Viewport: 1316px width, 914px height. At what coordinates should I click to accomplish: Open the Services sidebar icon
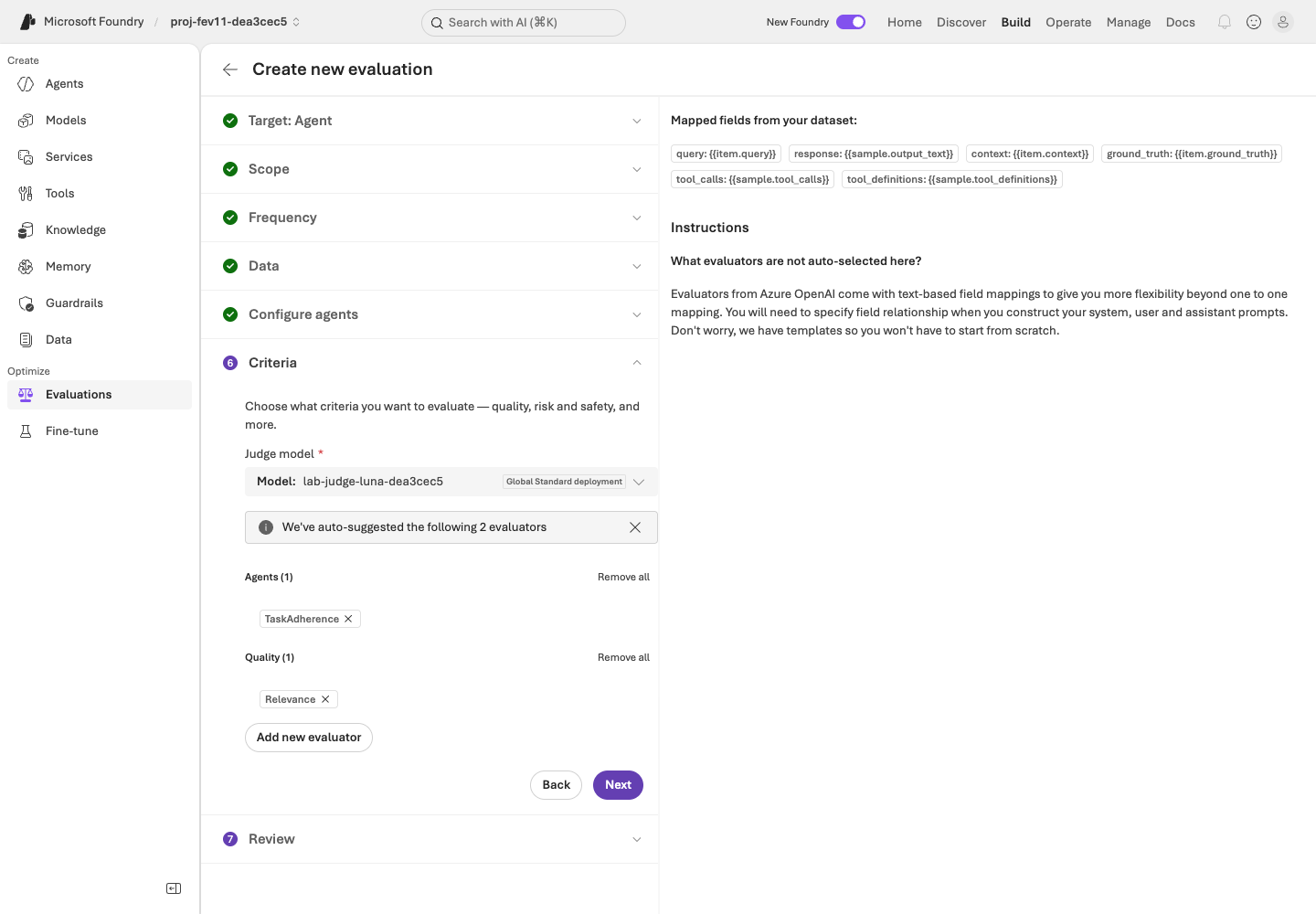tap(26, 157)
